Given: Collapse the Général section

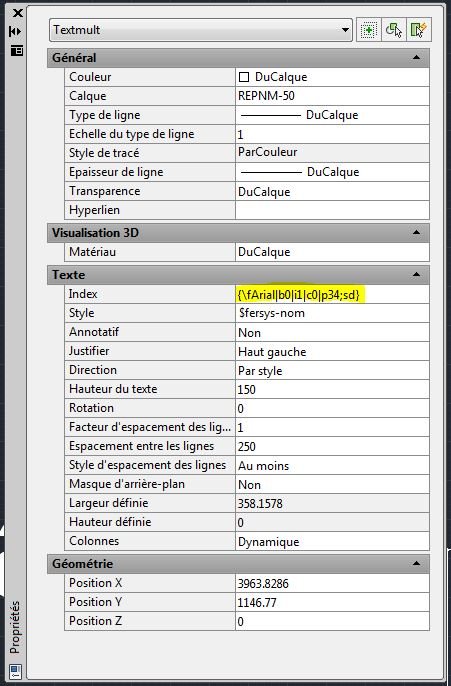Looking at the screenshot, I should click(x=416, y=57).
